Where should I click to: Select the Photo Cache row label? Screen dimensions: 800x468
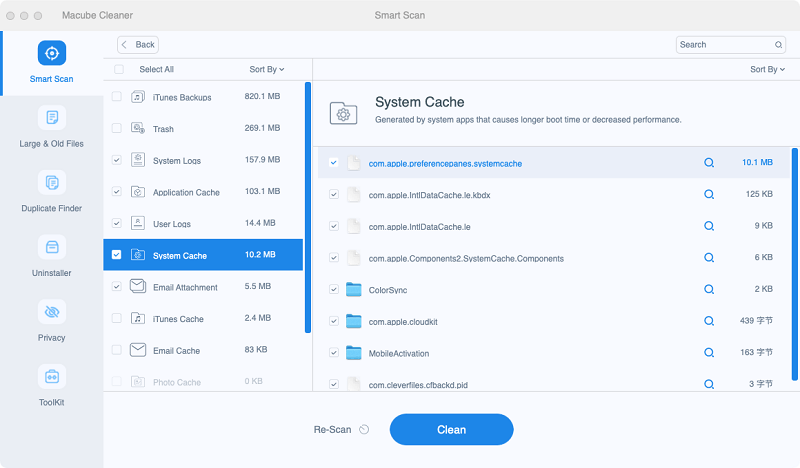click(x=177, y=382)
